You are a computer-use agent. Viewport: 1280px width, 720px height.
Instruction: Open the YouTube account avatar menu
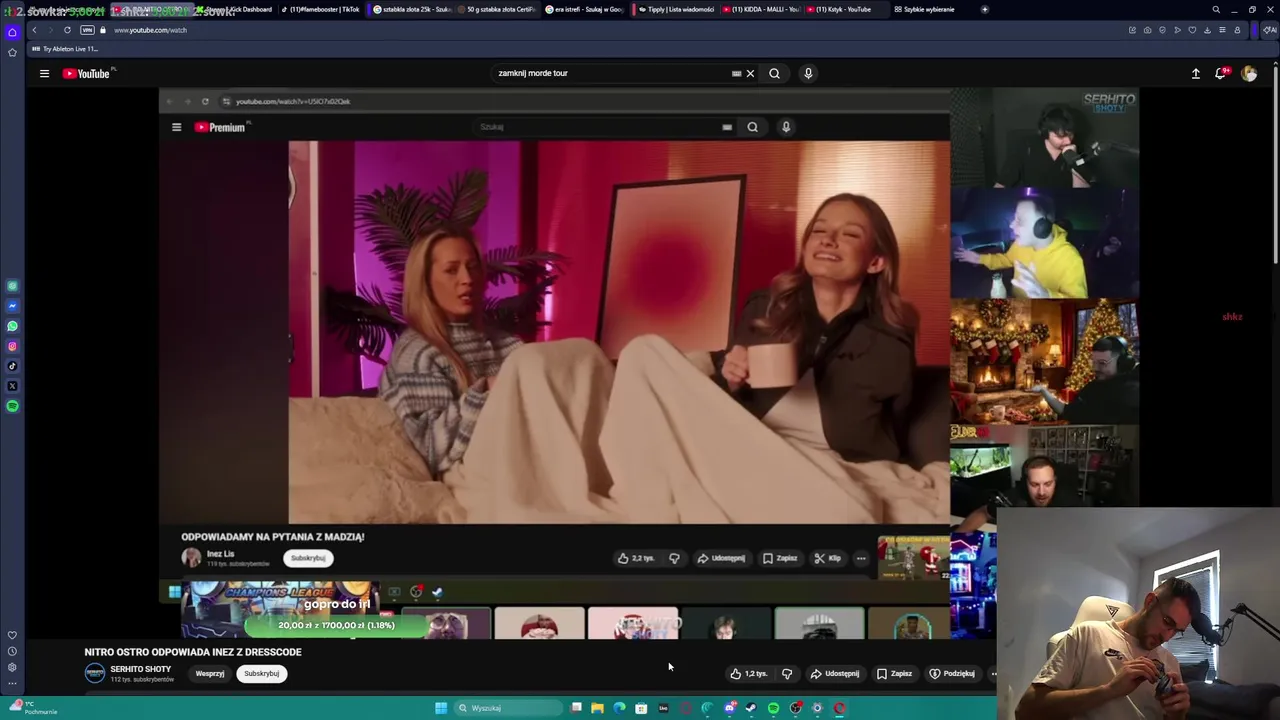pos(1249,73)
